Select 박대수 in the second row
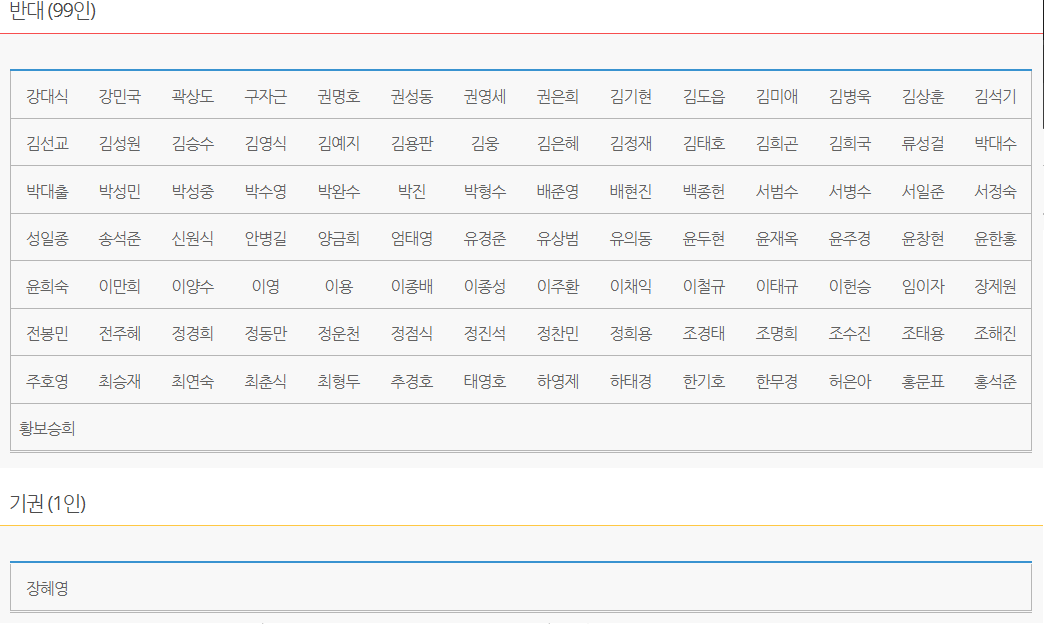1044x624 pixels. [995, 143]
